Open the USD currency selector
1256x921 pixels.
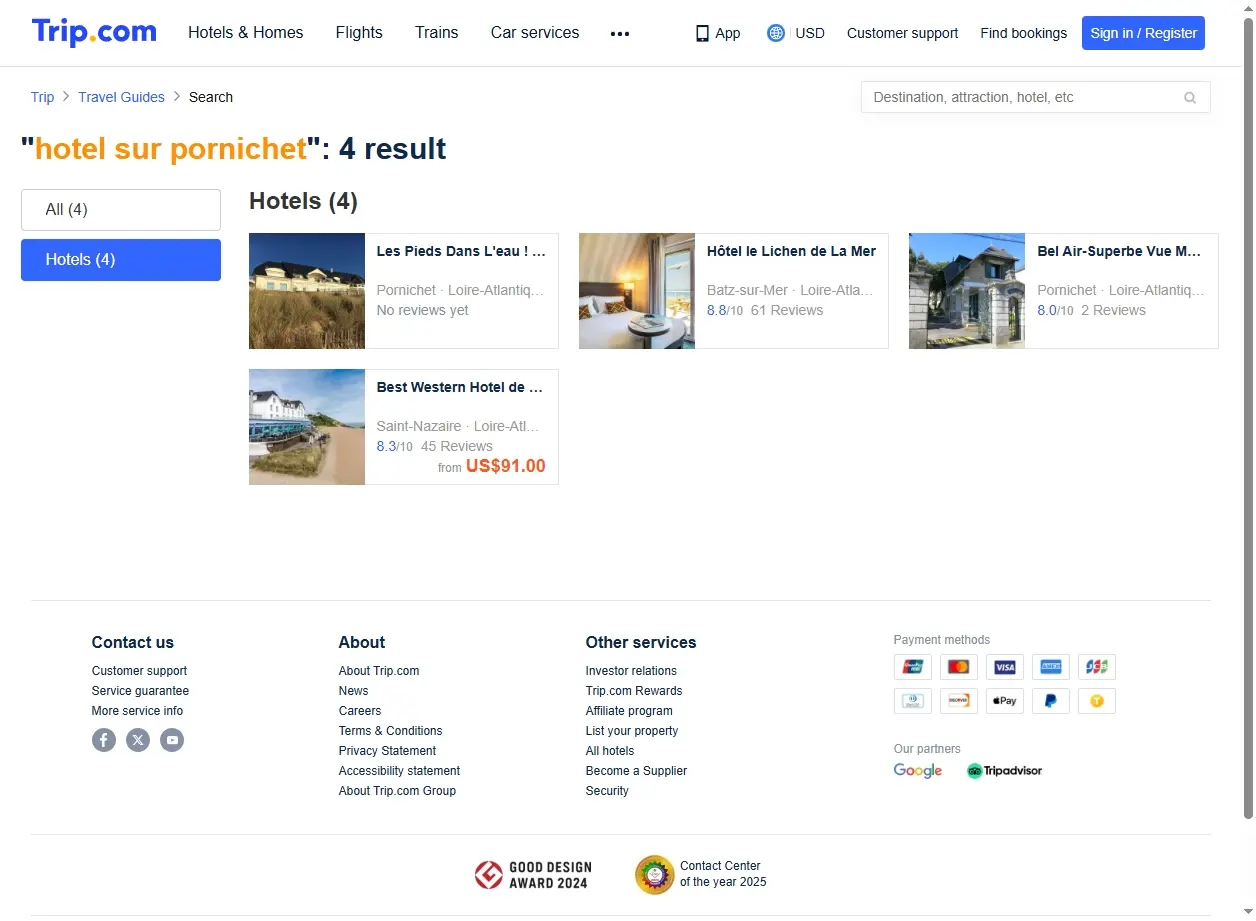(810, 33)
